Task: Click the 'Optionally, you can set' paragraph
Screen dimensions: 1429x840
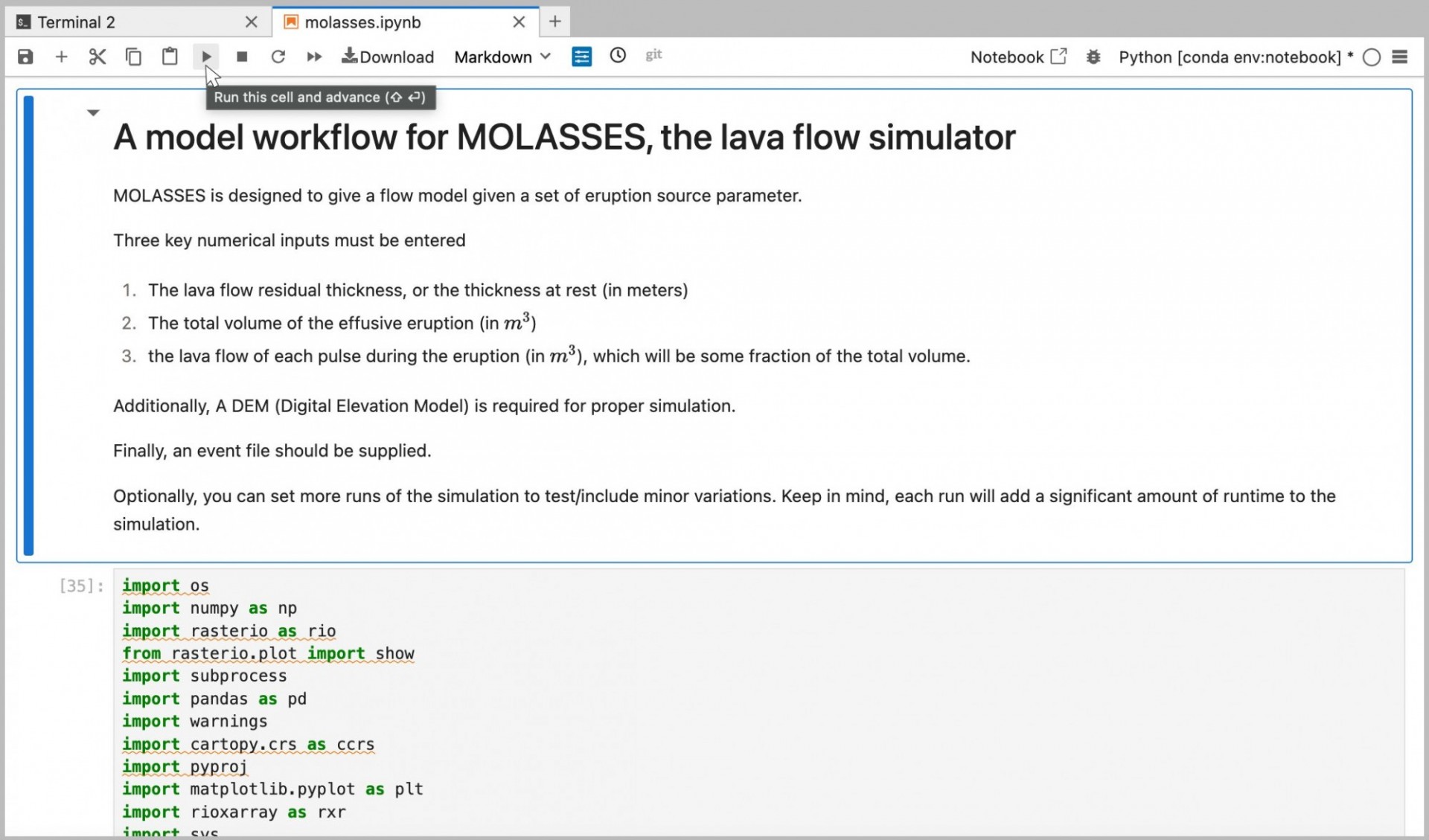Action: [x=724, y=510]
